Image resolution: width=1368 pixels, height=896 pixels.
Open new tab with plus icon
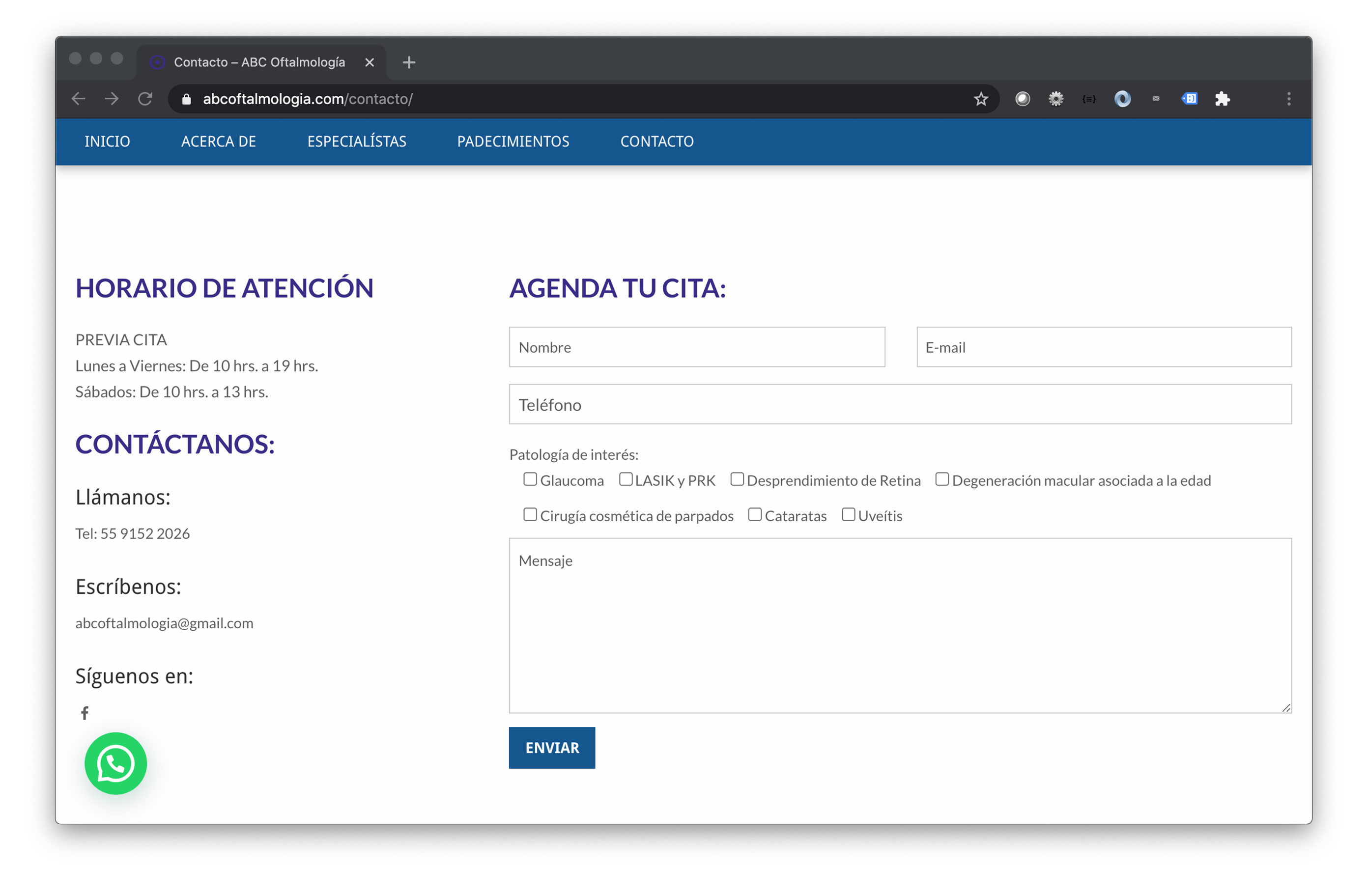[409, 62]
